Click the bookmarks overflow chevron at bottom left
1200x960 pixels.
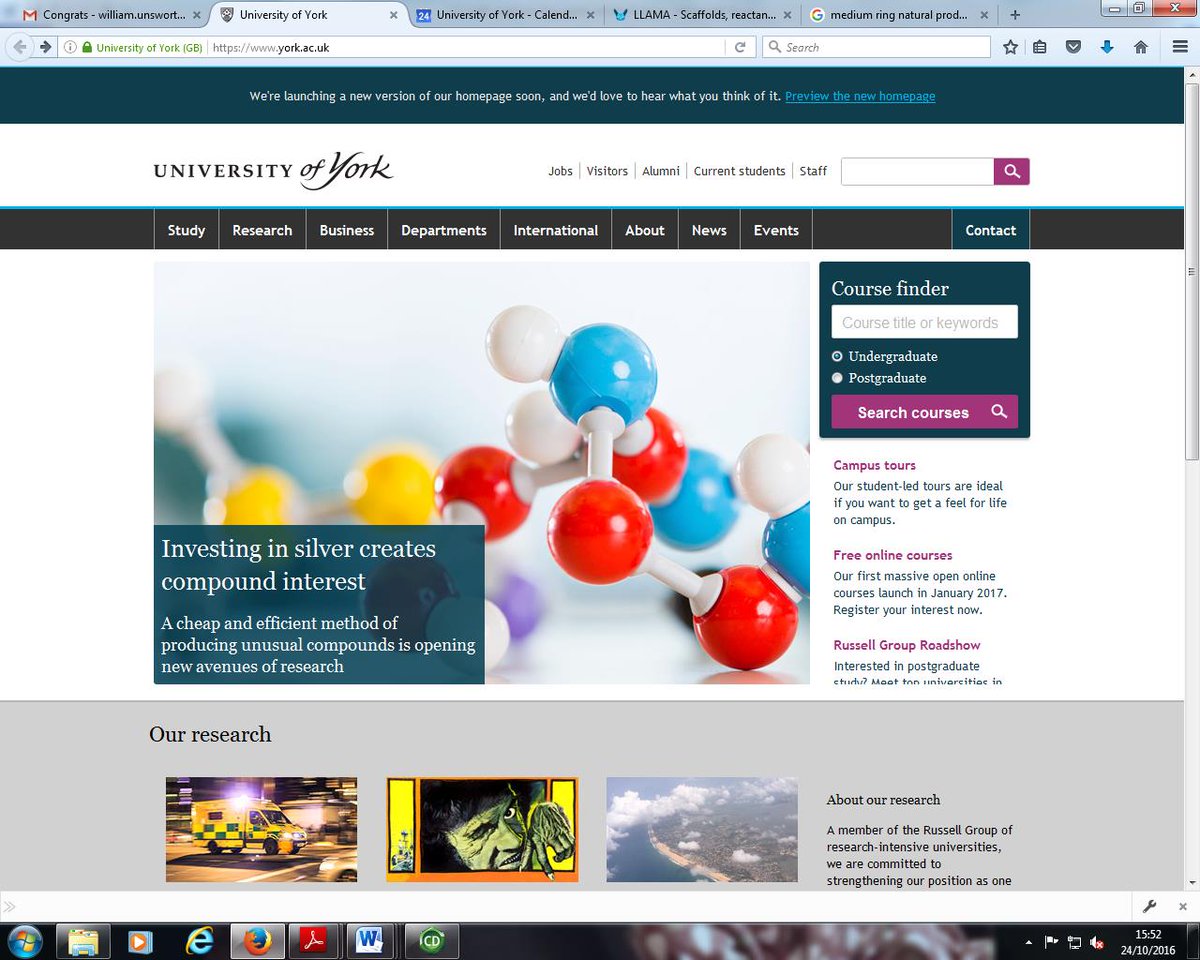click(x=10, y=906)
